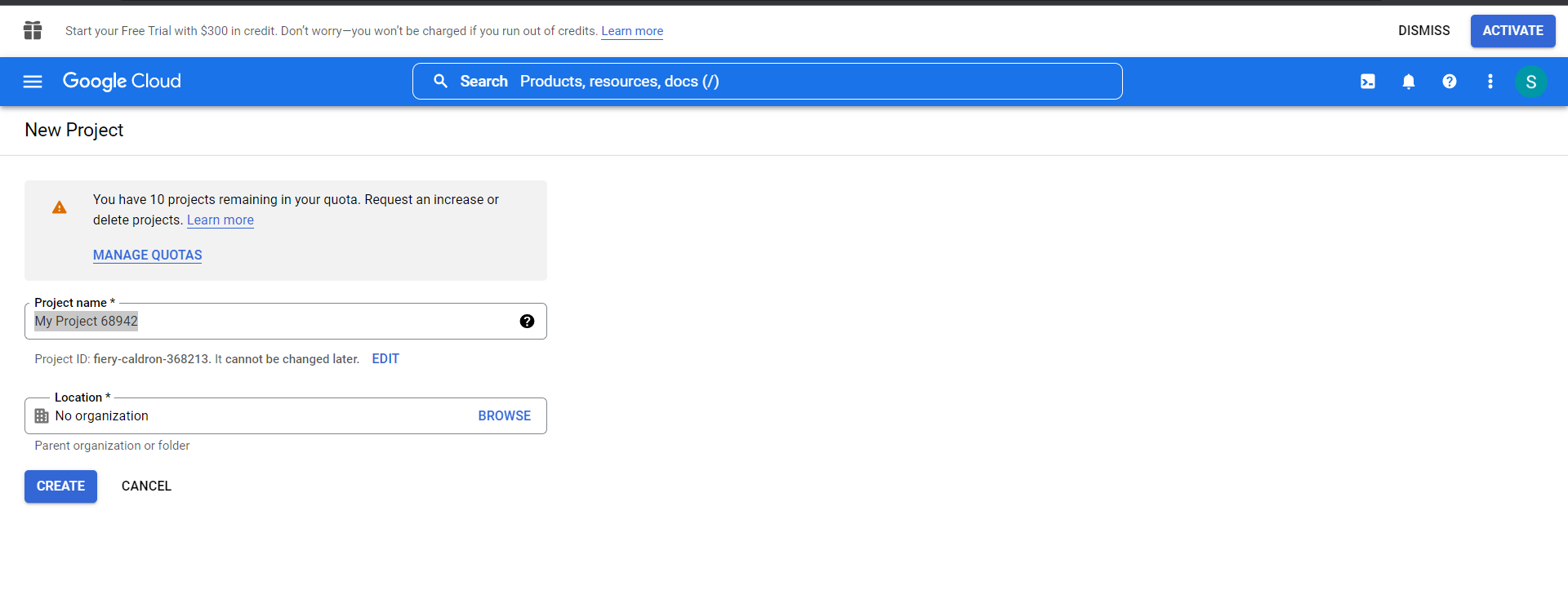
Task: Open the account avatar S
Action: click(1531, 82)
